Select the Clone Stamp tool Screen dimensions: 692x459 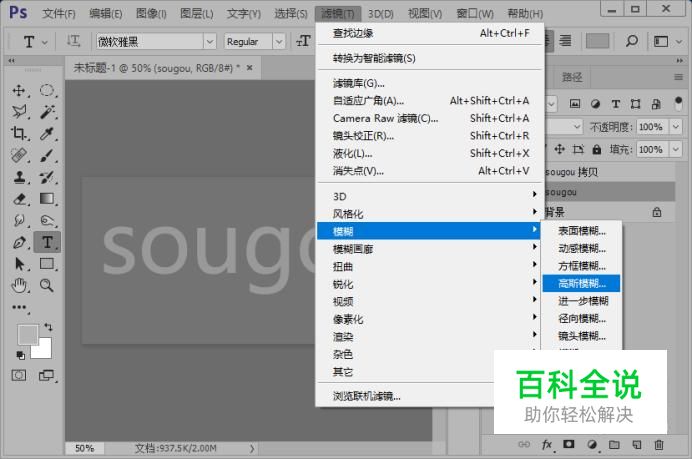19,177
